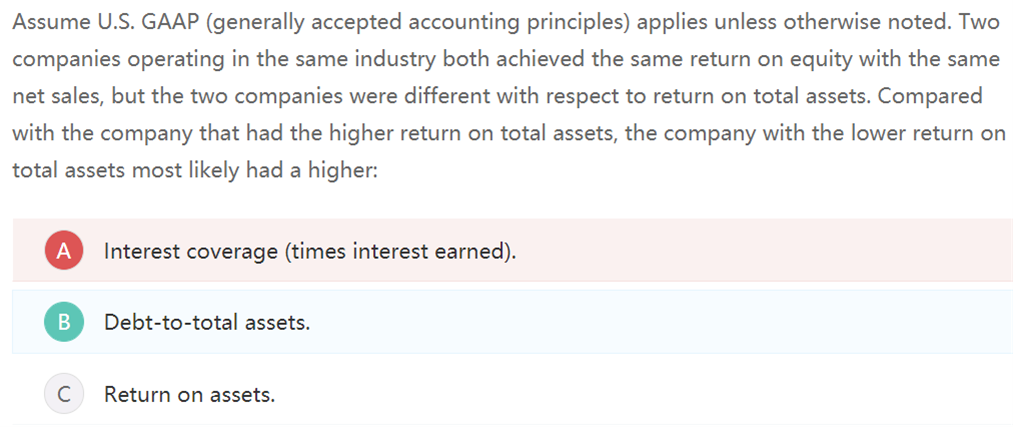Click "(times interest earned)" in option A
The height and width of the screenshot is (427, 1013).
402,251
